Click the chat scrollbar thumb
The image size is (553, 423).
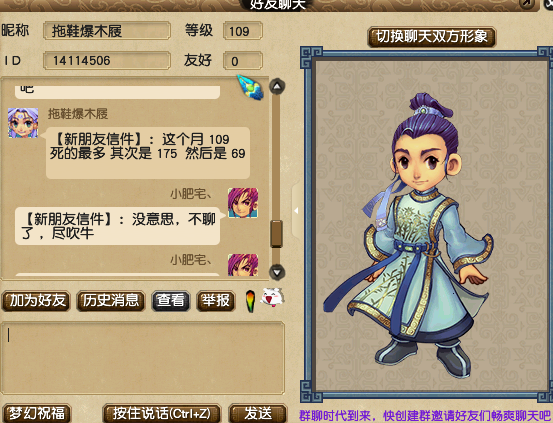276,234
